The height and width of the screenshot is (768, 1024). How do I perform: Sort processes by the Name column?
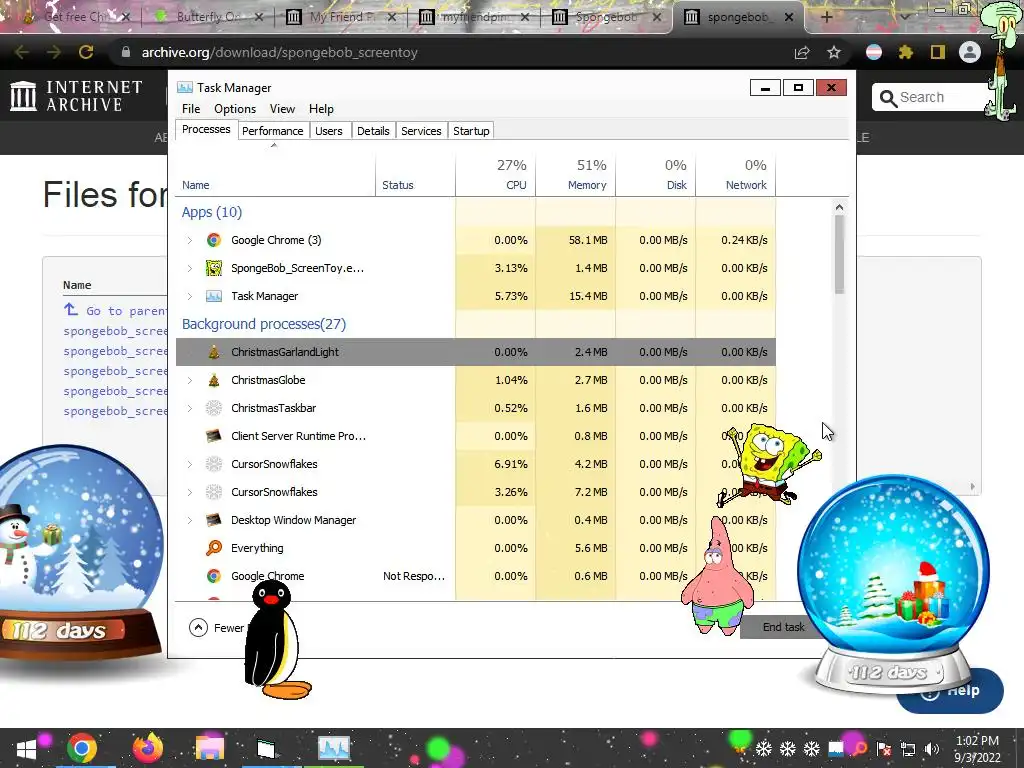pos(276,174)
